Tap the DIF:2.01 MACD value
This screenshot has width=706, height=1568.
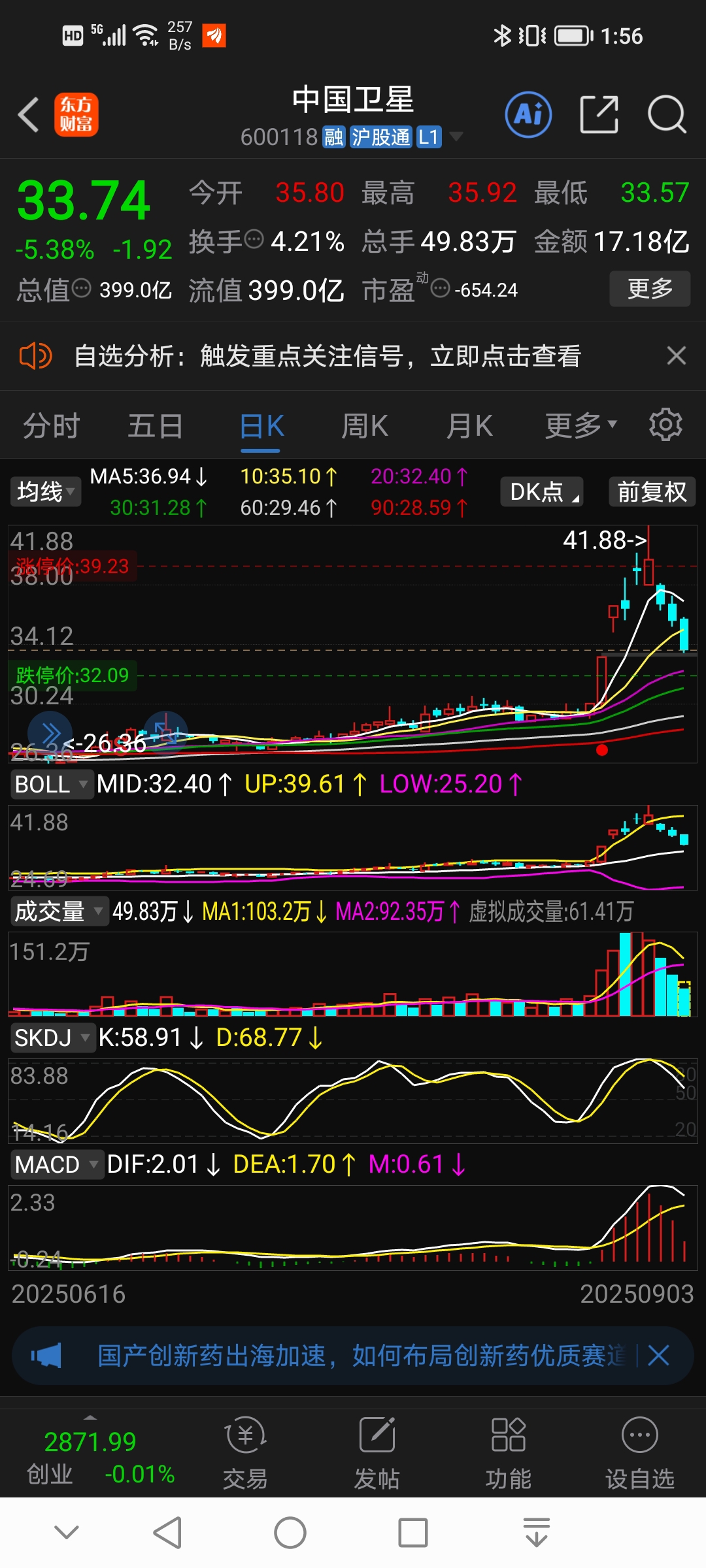(x=163, y=1164)
